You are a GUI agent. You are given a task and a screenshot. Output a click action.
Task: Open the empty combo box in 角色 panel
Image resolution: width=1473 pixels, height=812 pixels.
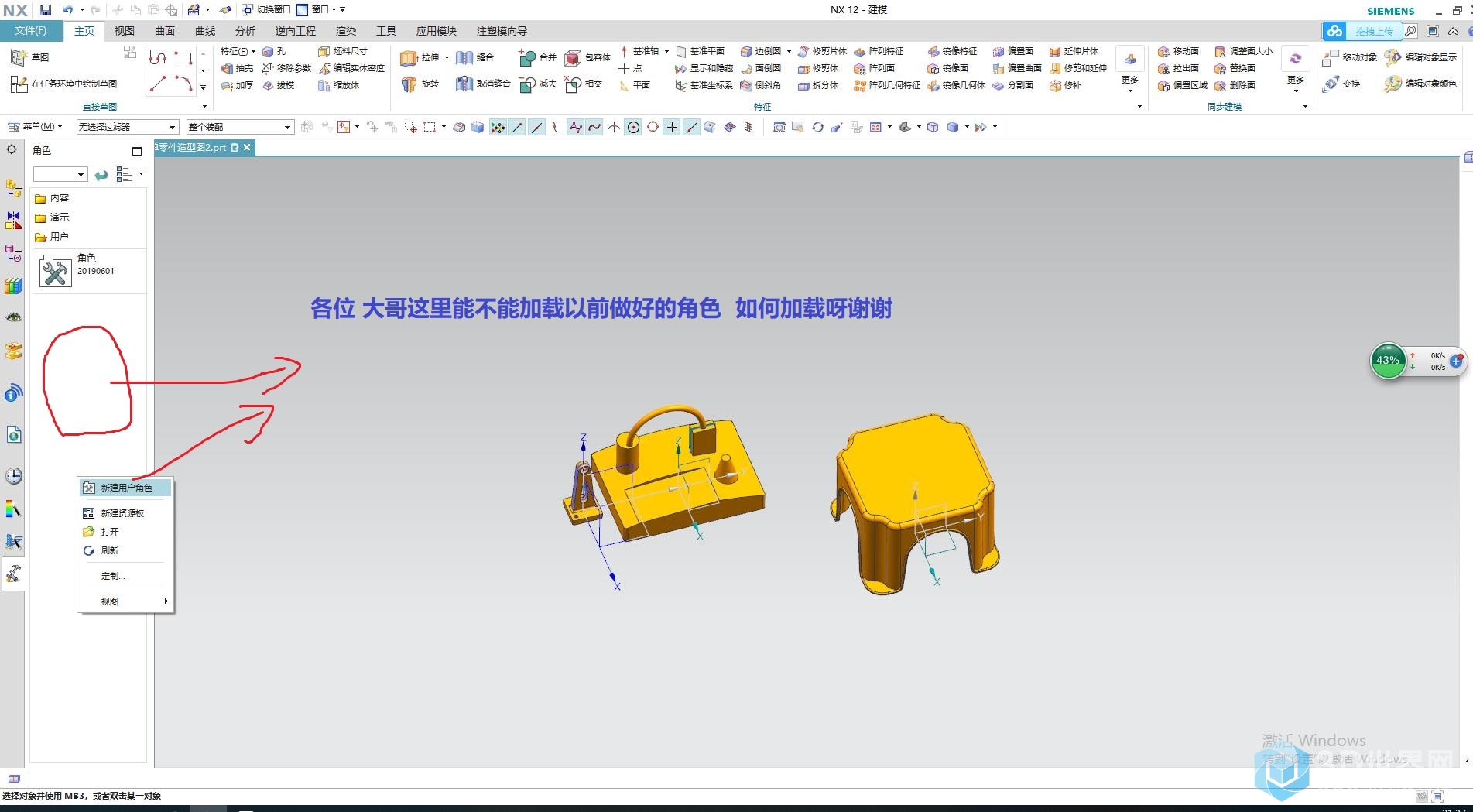[60, 175]
